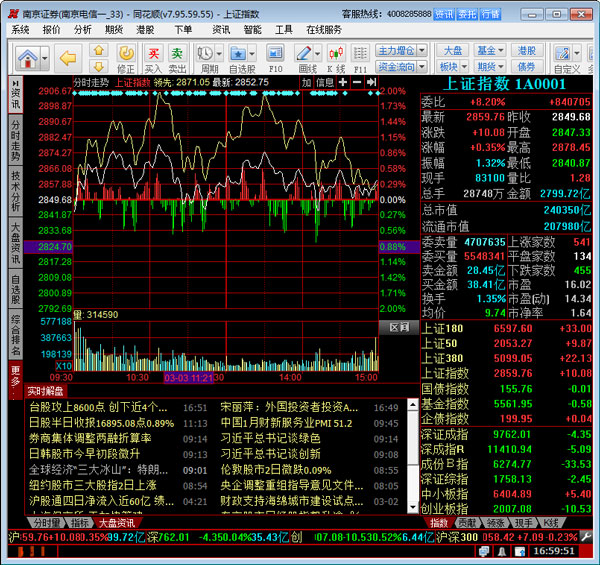
Task: Zoom out chart with minus icon
Action: click(x=357, y=82)
